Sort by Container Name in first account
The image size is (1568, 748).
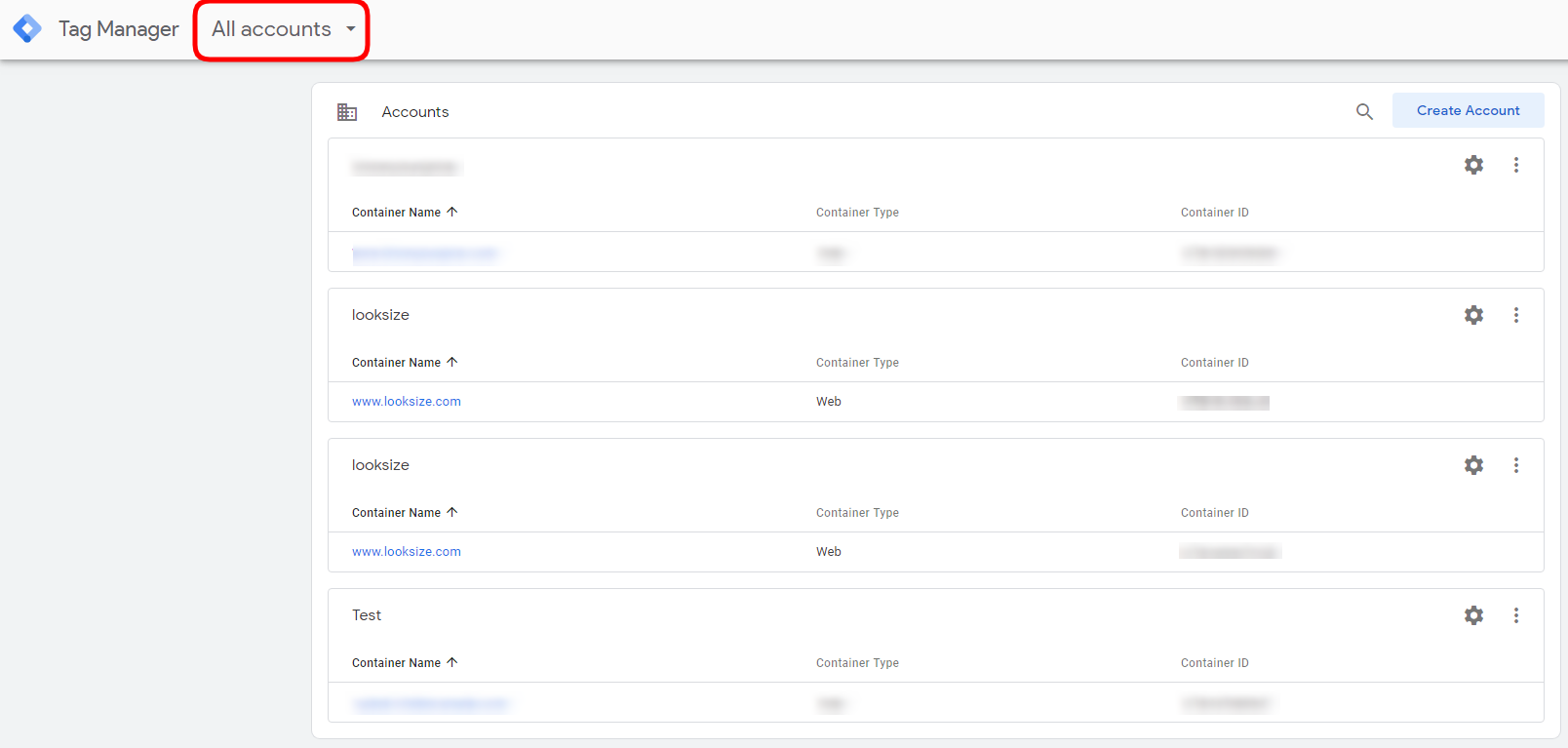point(405,213)
